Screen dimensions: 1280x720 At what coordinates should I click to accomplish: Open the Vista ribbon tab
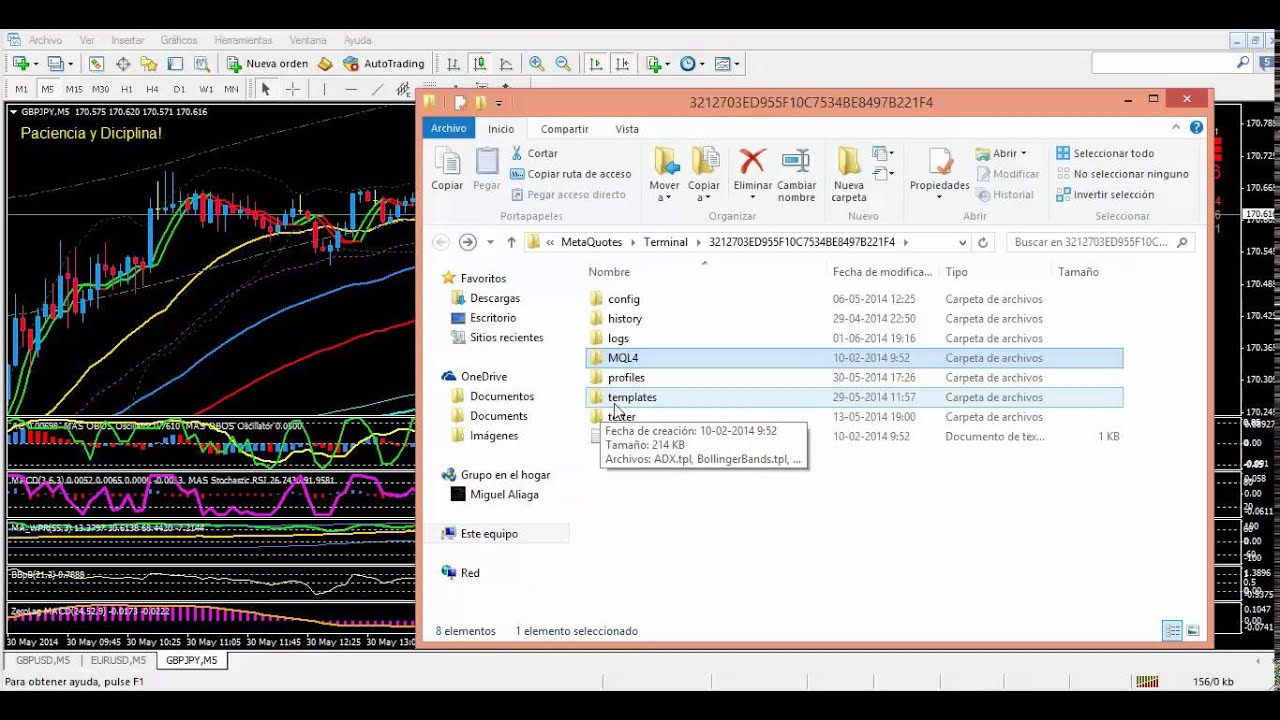tap(627, 129)
